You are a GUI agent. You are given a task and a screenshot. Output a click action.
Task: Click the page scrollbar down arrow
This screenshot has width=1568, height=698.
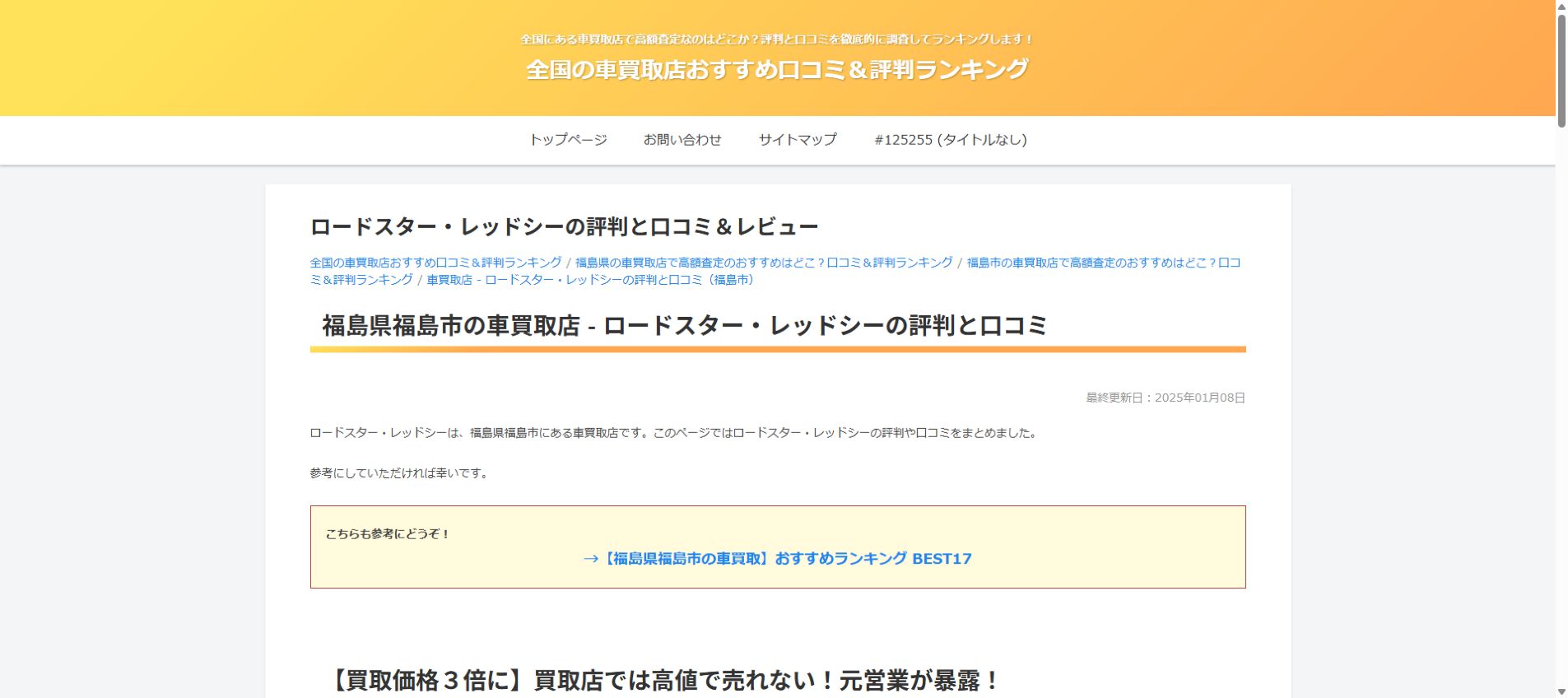click(1561, 691)
